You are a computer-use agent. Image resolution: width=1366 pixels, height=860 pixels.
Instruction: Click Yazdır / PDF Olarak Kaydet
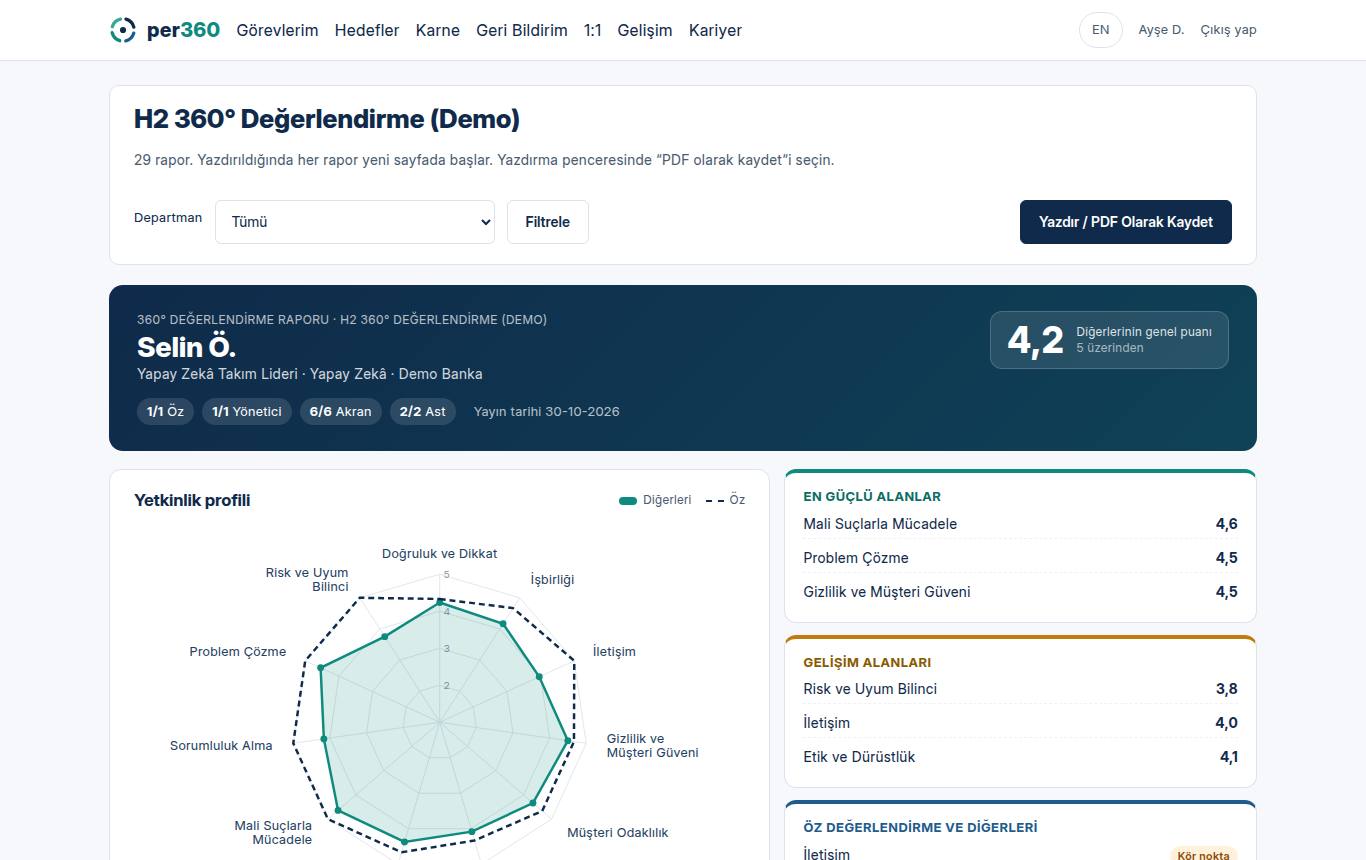point(1126,222)
